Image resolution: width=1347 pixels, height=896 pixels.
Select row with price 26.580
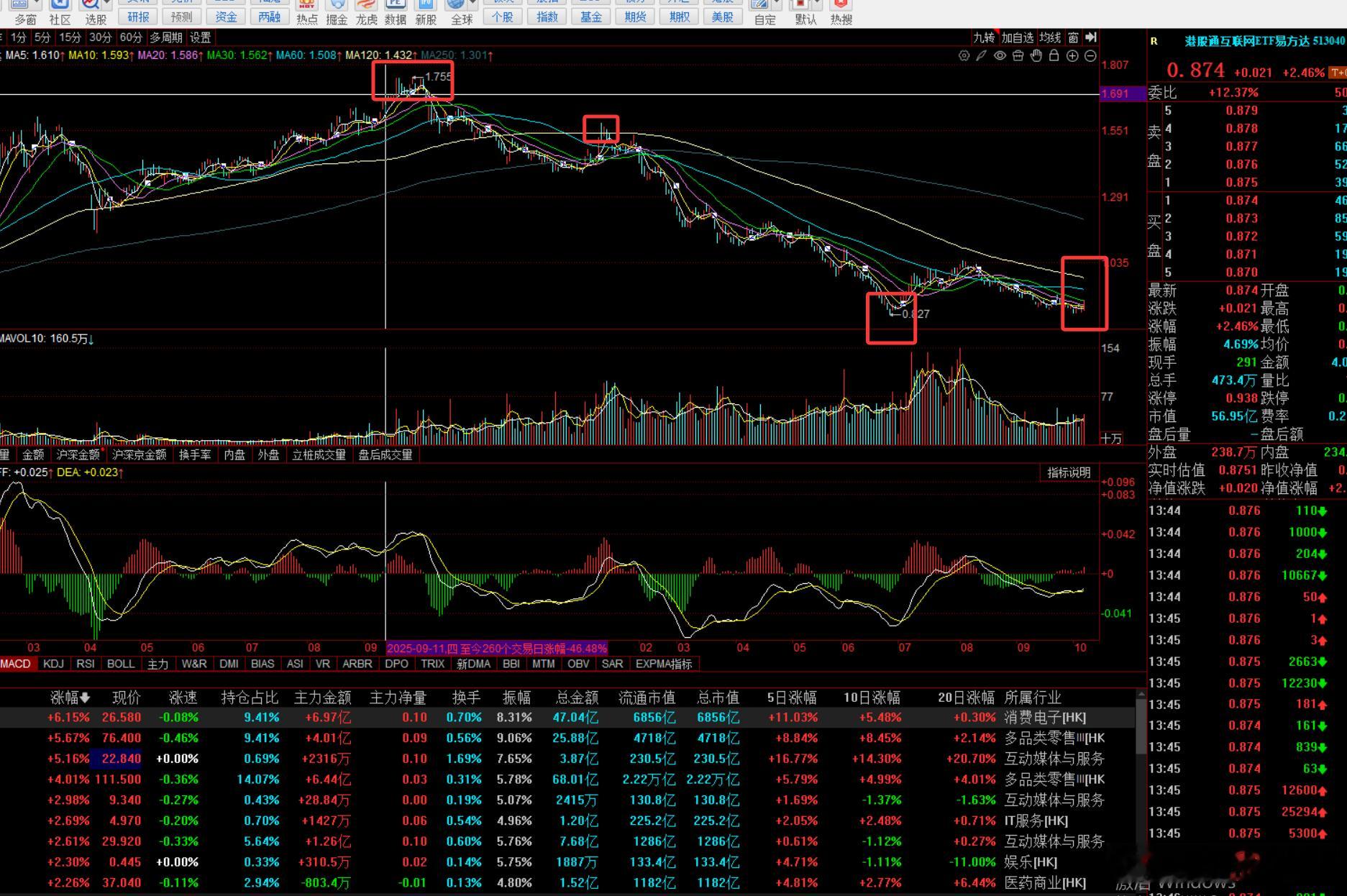pyautogui.click(x=568, y=717)
